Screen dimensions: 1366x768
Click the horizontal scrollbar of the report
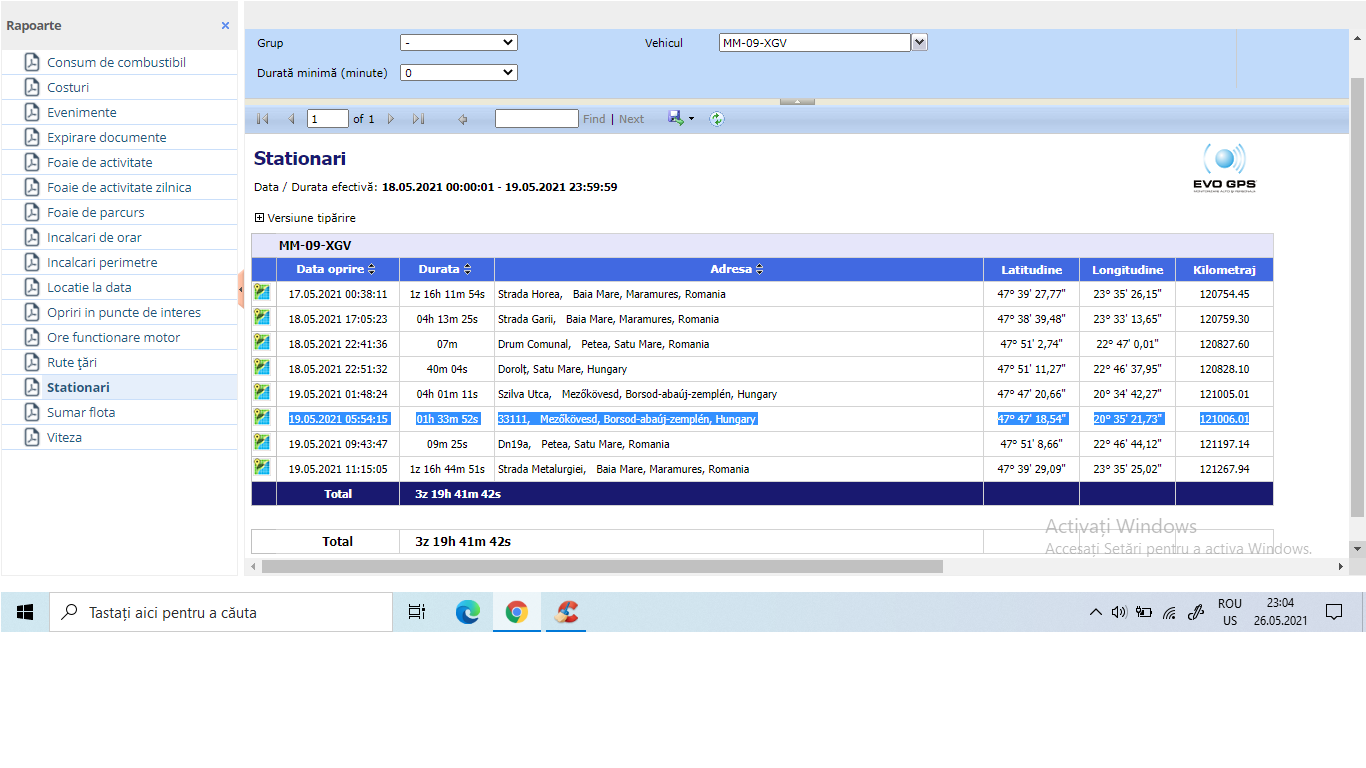click(600, 566)
